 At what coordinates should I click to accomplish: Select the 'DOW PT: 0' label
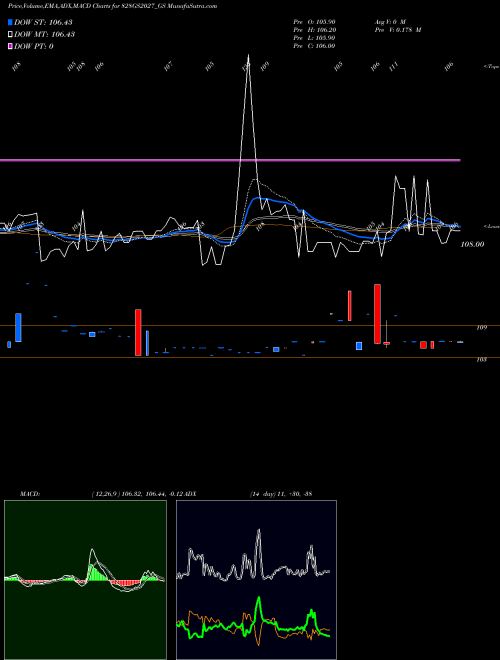pos(34,46)
